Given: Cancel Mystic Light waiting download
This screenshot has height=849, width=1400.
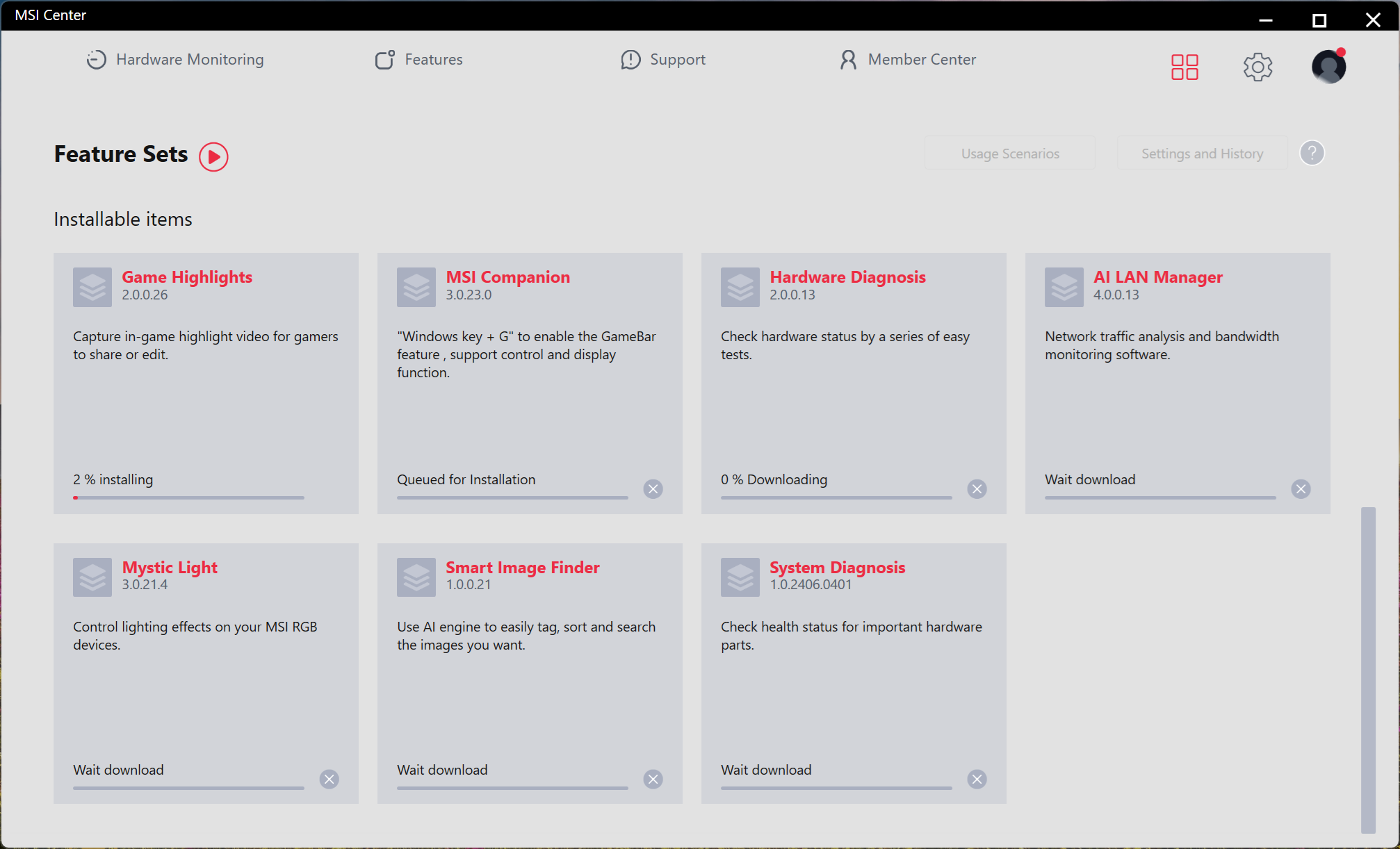Looking at the screenshot, I should [329, 780].
